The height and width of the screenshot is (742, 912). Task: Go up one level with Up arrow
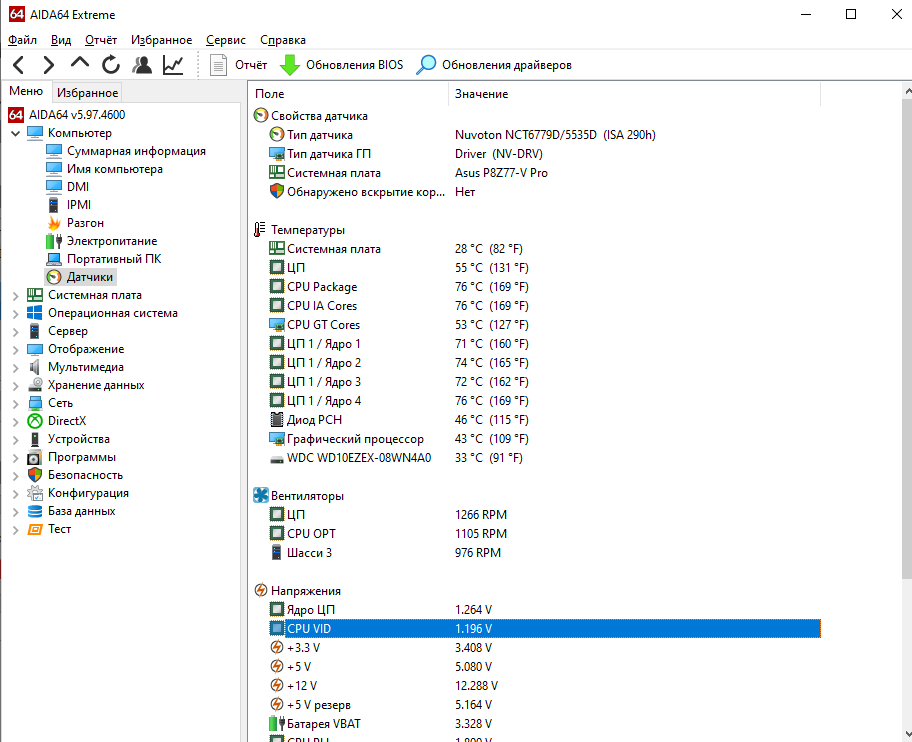pyautogui.click(x=80, y=63)
